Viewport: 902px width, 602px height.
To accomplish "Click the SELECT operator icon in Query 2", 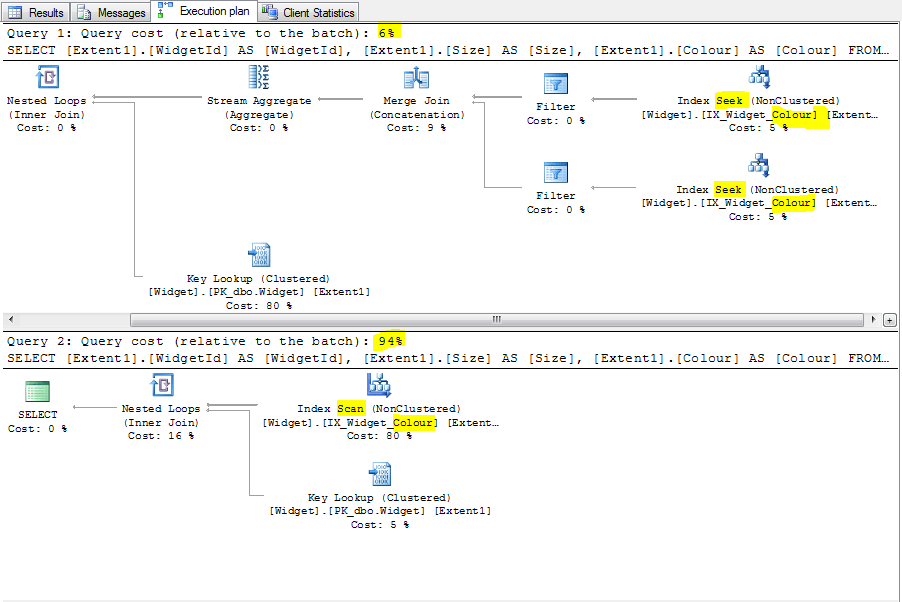I will pyautogui.click(x=37, y=391).
